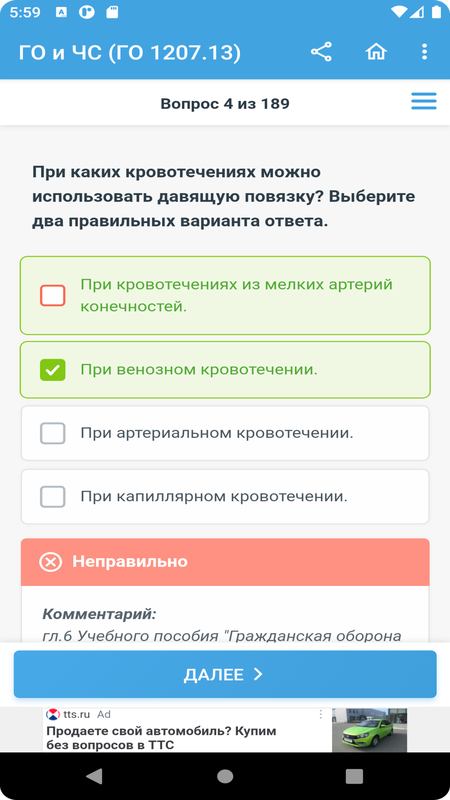Check the capillary bleeding checkbox
This screenshot has height=800, width=450.
coord(53,497)
